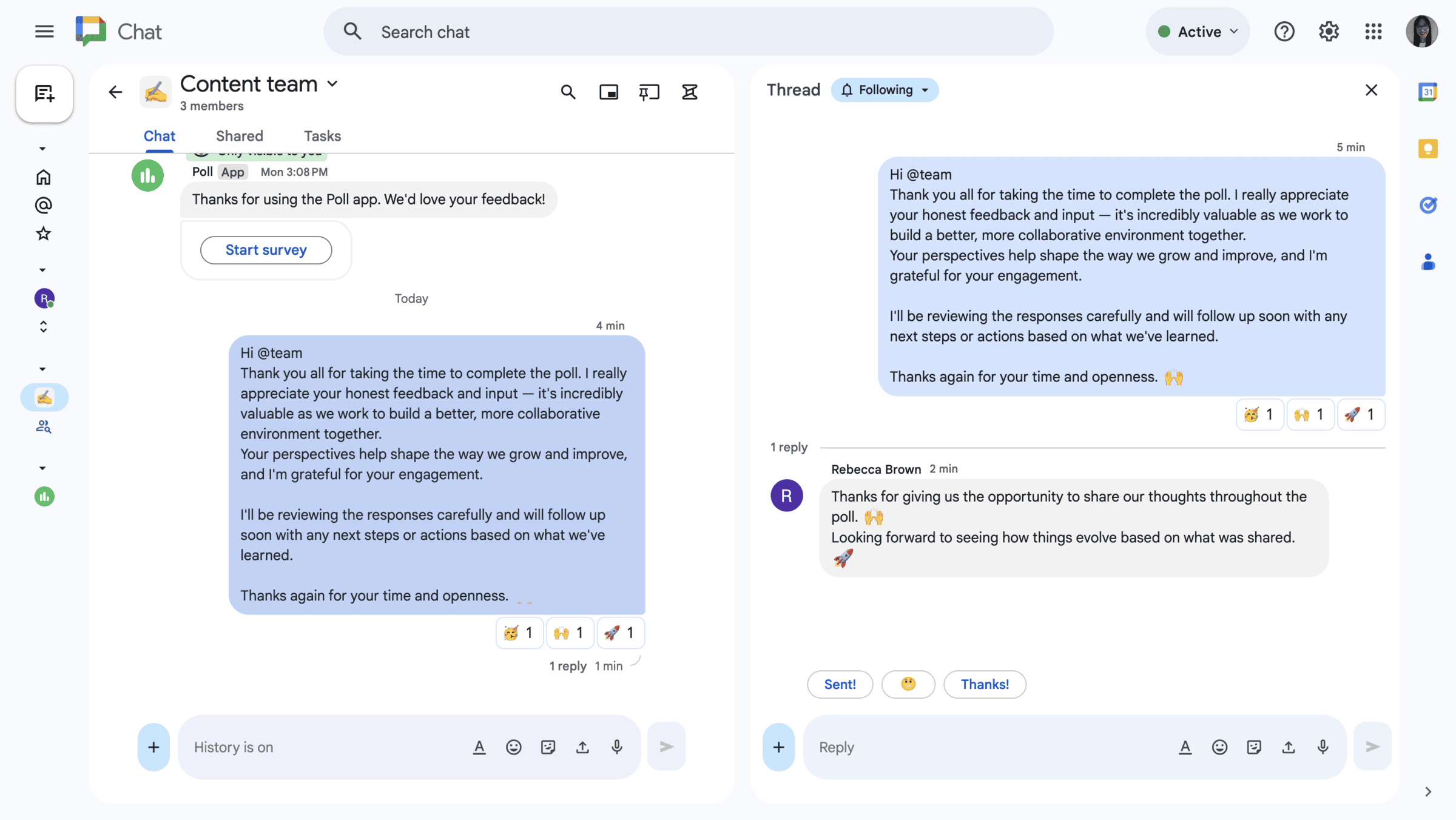Screen dimensions: 1456x820
Task: Pin the Content team conversation
Action: 649,92
